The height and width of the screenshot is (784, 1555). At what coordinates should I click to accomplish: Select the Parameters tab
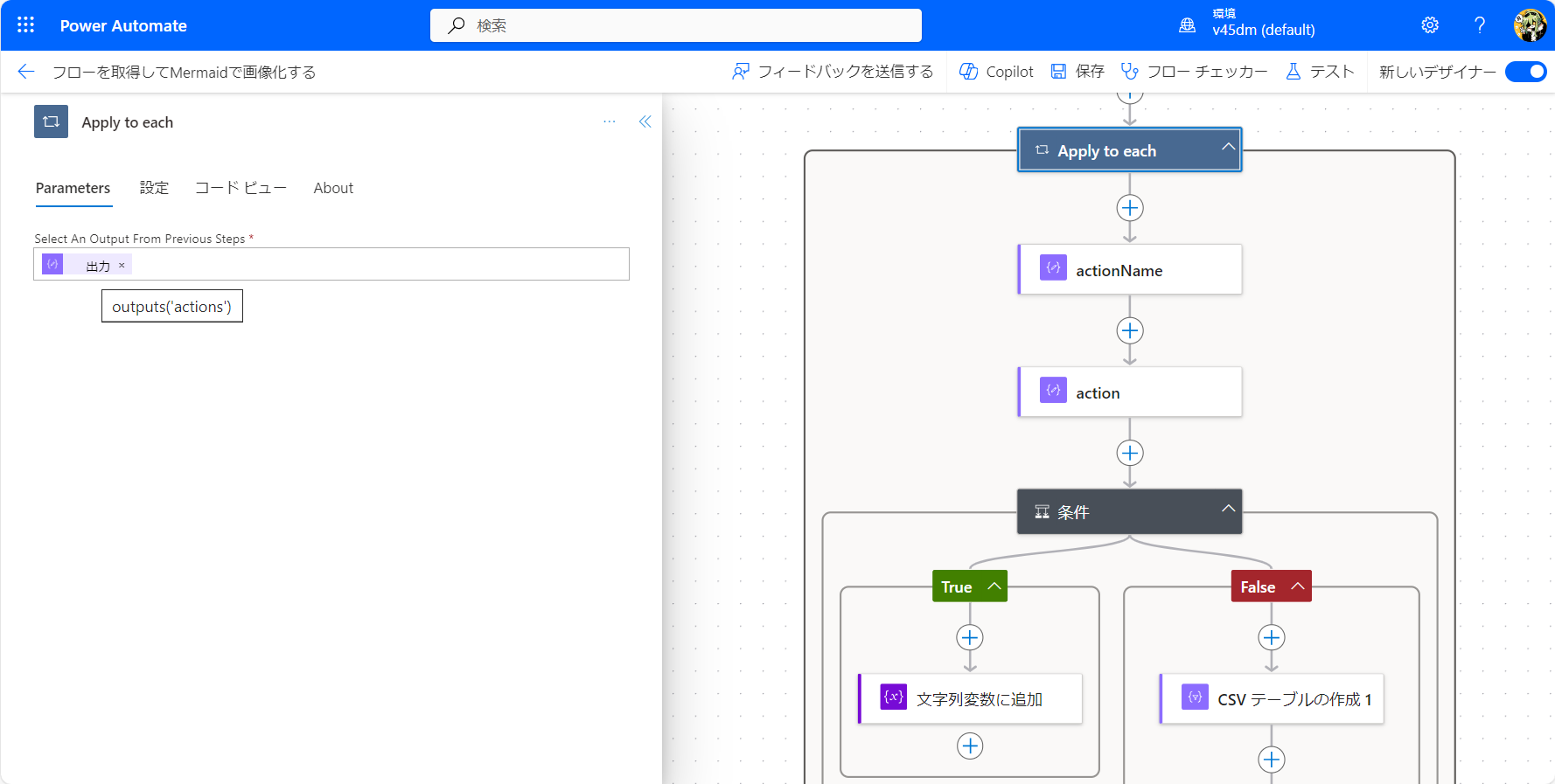pyautogui.click(x=73, y=188)
